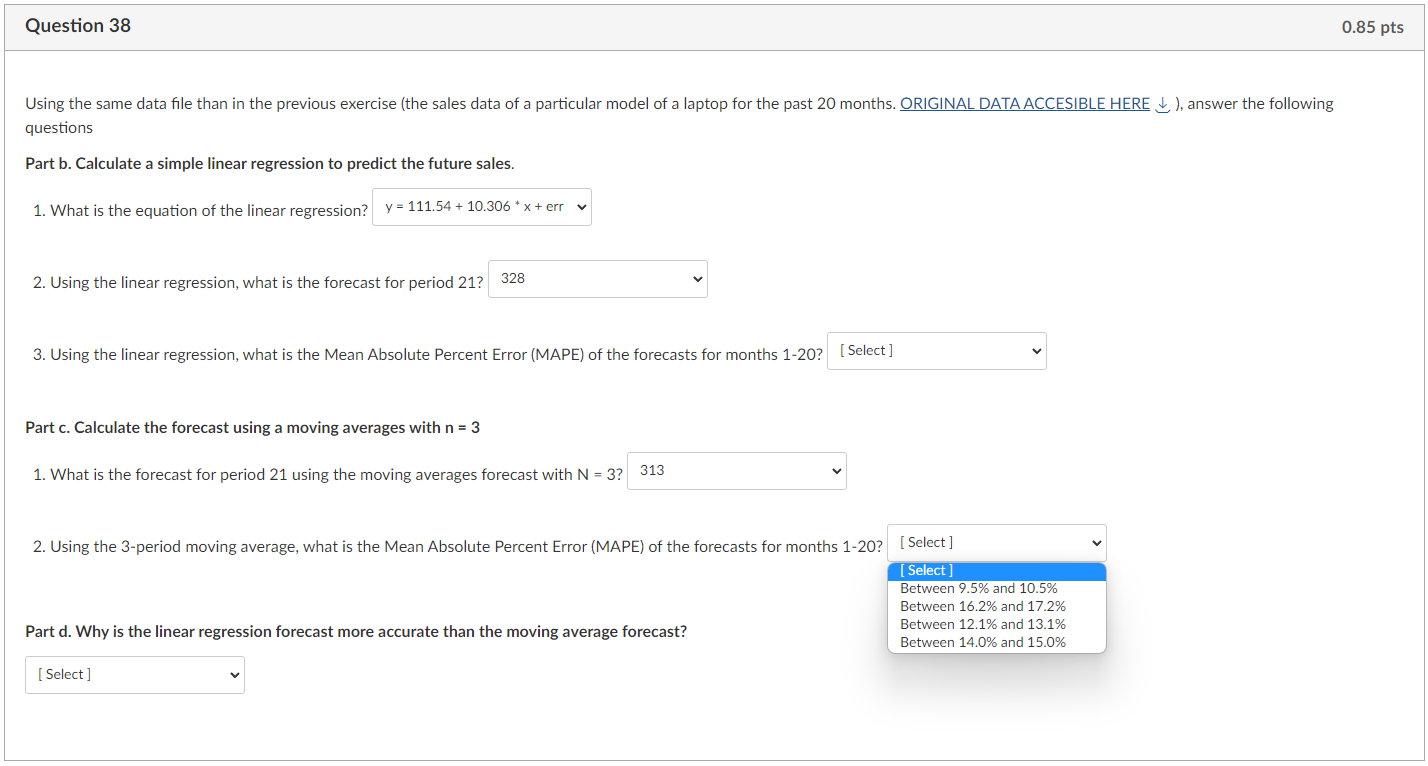Click the chevron on the 328 forecast dropdown
The width and height of the screenshot is (1428, 766).
pyautogui.click(x=694, y=279)
